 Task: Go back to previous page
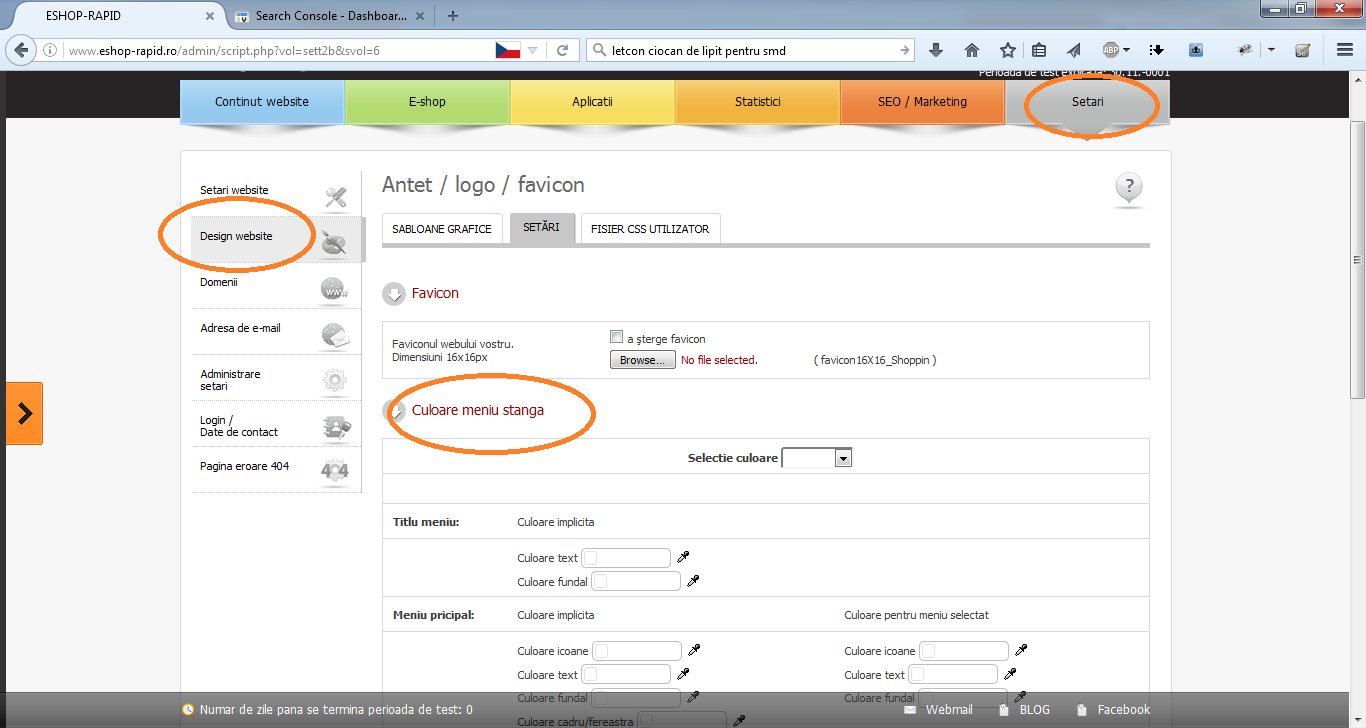[22, 50]
